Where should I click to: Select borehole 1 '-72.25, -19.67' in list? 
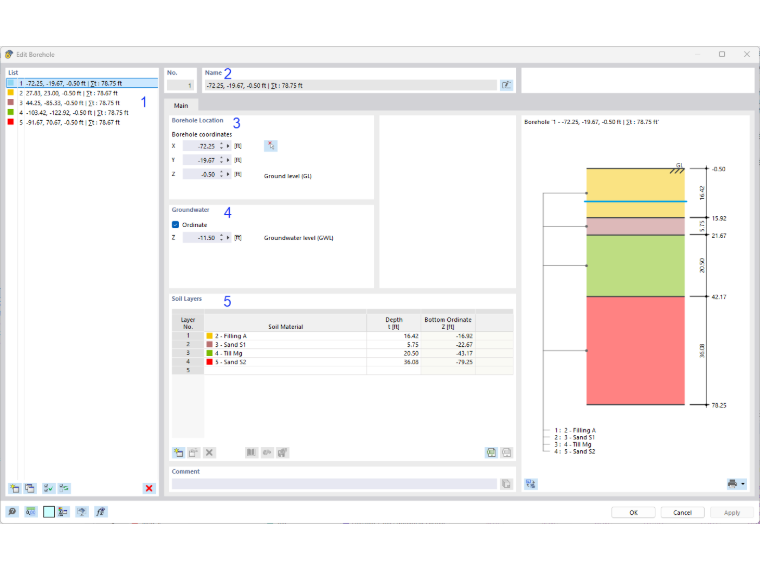82,83
